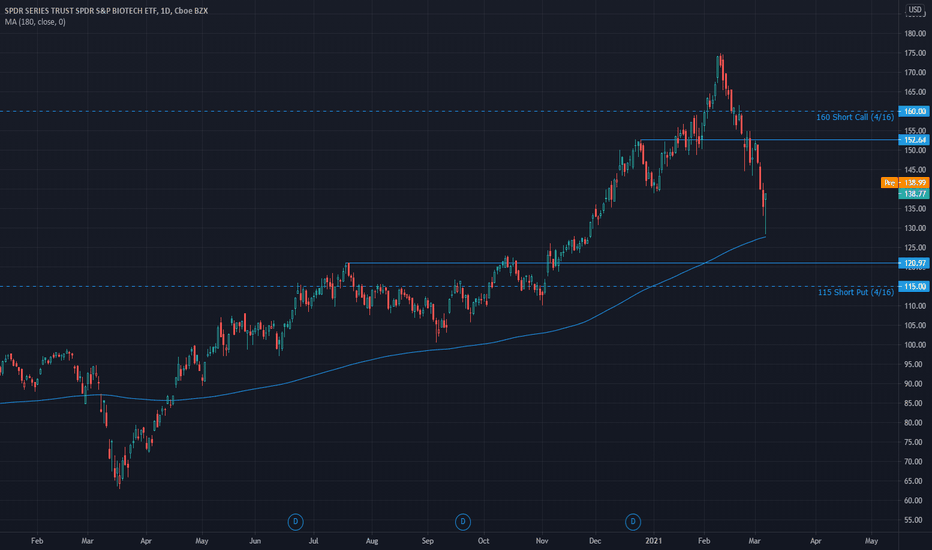Click the Jun label on time axis
This screenshot has height=550, width=932.
point(255,541)
